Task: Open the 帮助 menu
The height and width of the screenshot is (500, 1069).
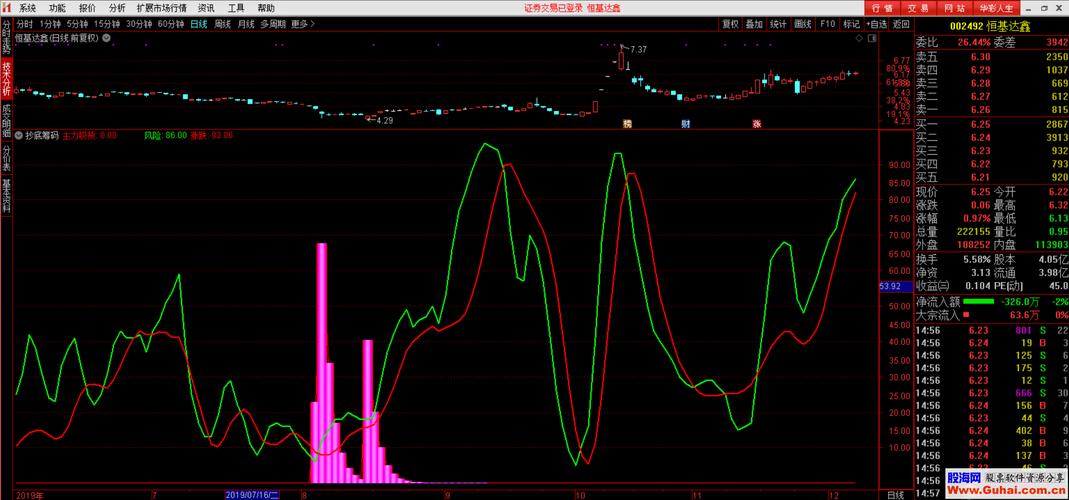Action: [266, 8]
